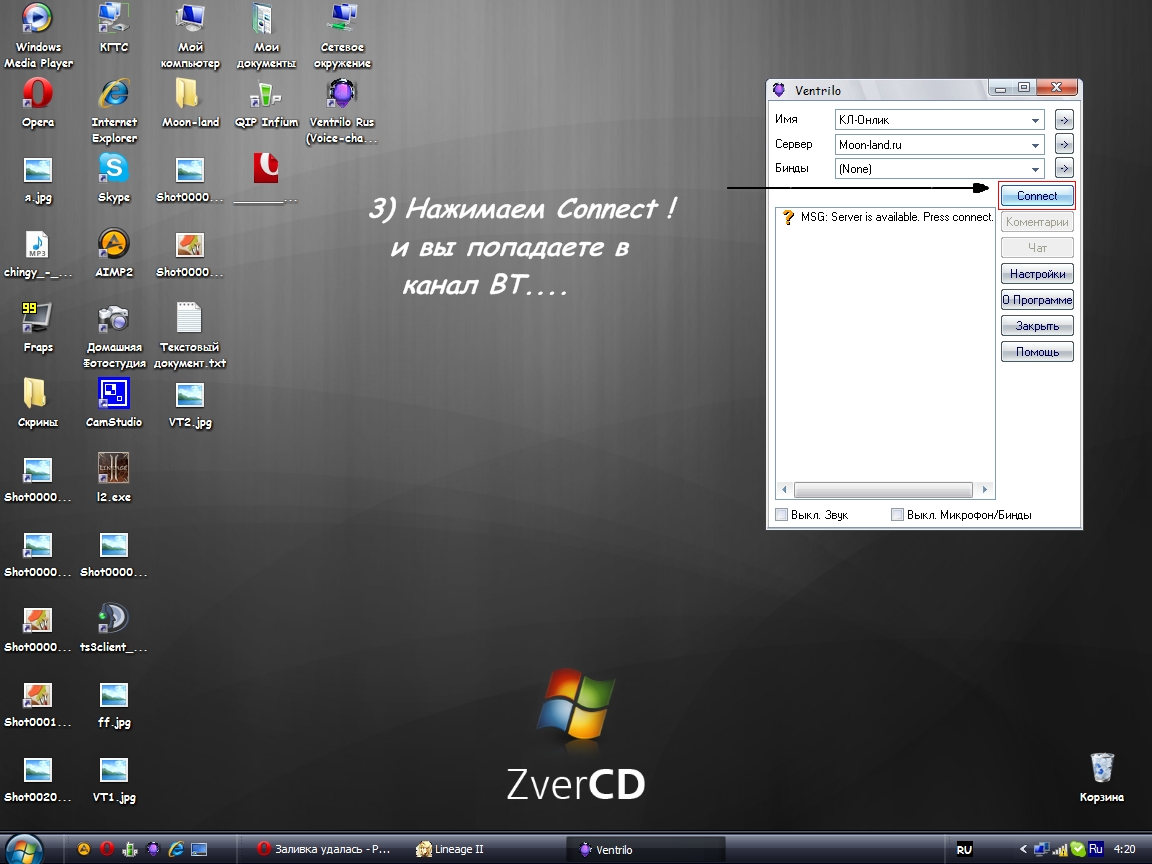The image size is (1152, 864).
Task: Click Internet Explorer quick launch icon
Action: (176, 849)
